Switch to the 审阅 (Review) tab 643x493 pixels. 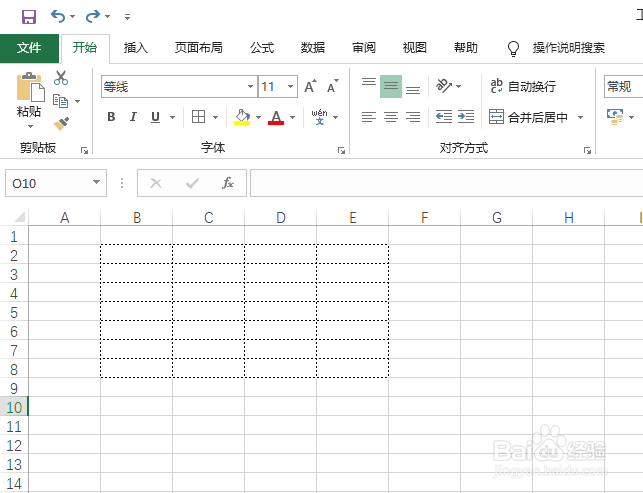click(x=364, y=48)
